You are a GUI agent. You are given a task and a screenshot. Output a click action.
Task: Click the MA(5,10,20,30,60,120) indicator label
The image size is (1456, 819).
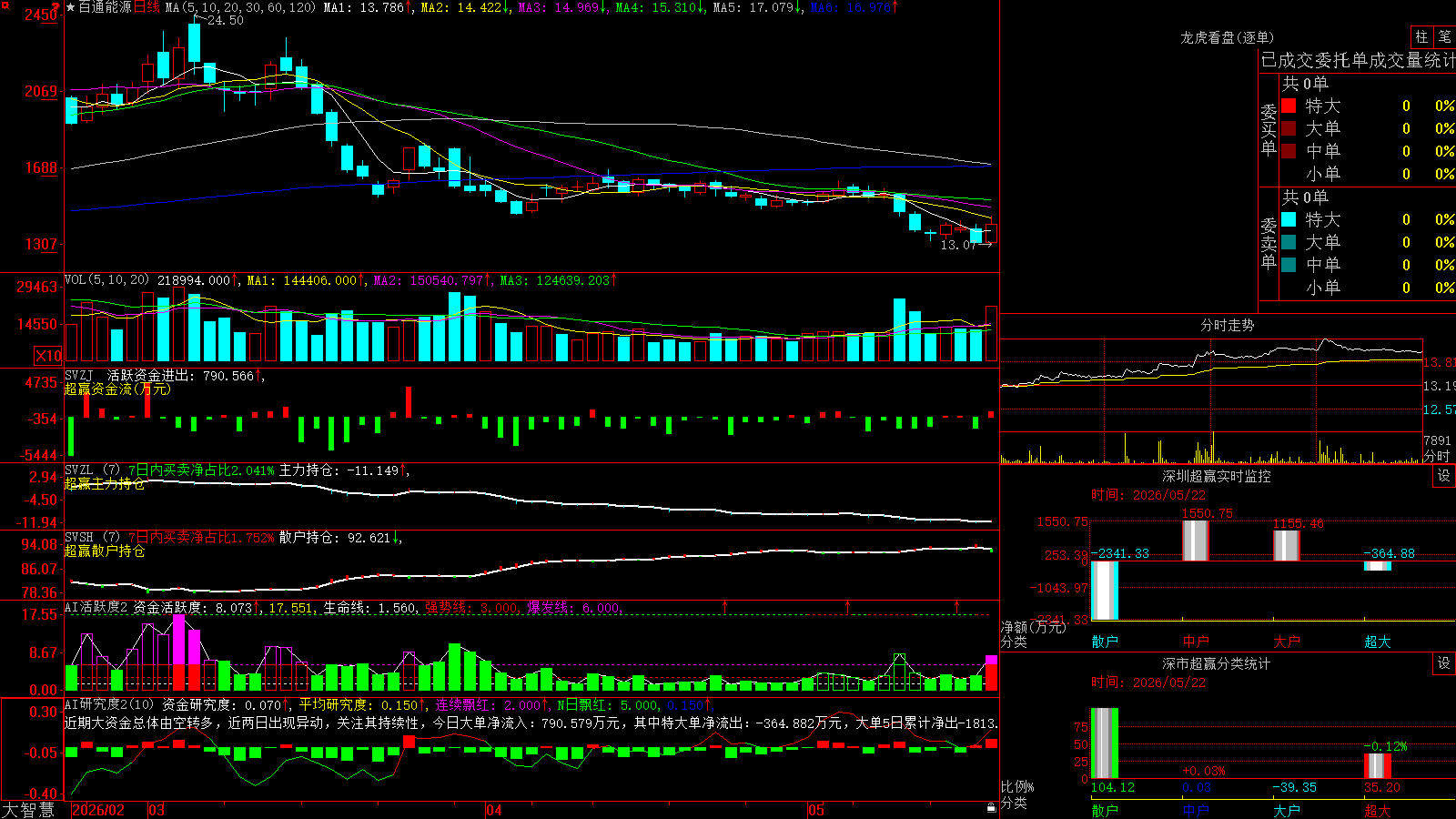(x=240, y=7)
